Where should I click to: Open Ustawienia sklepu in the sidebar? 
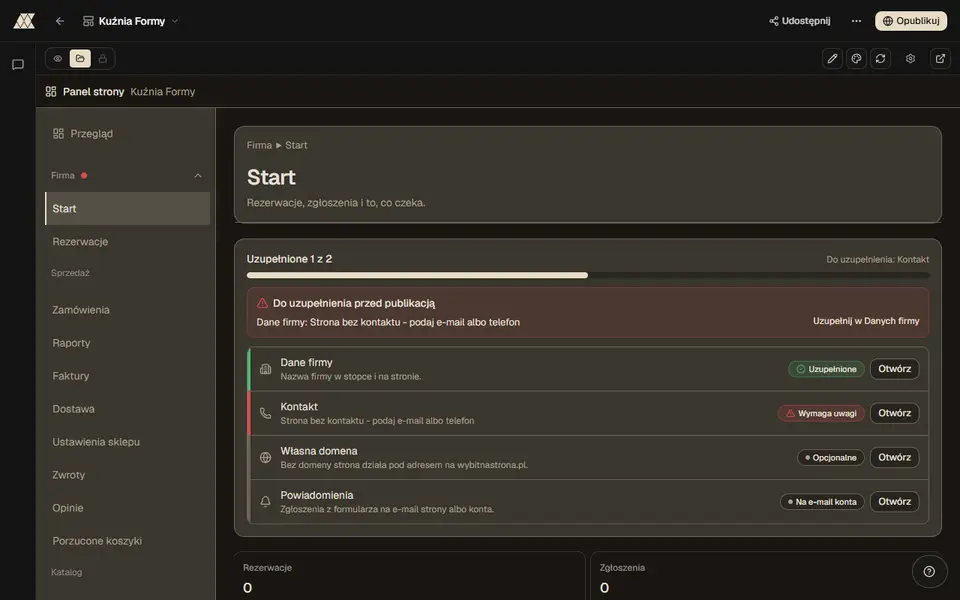click(x=127, y=442)
